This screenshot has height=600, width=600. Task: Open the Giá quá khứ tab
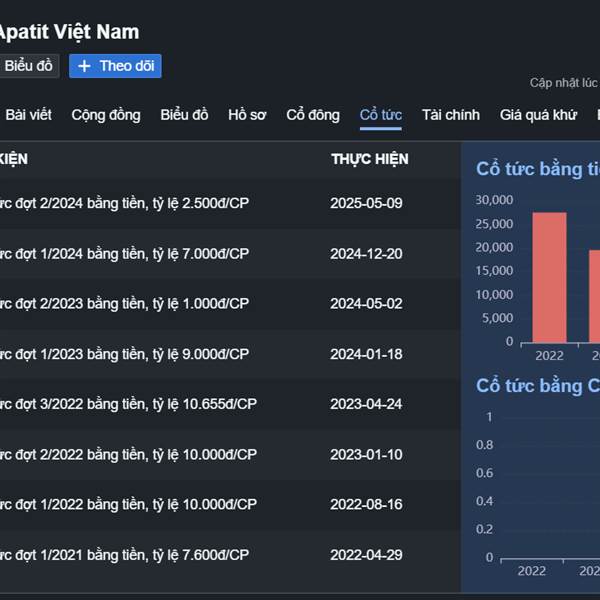538,115
